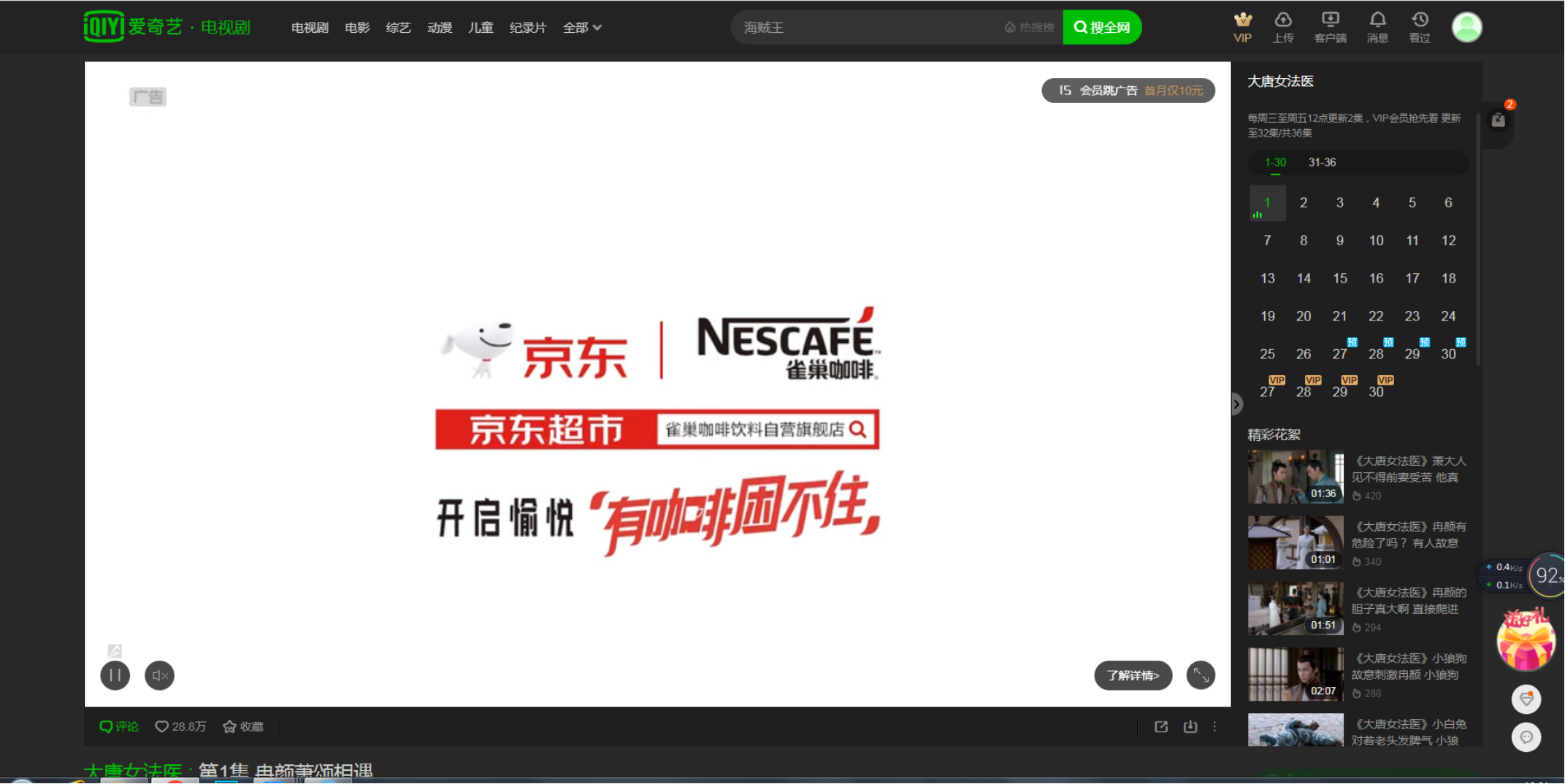Open the 动漫 navigation menu
Screen dimensions: 1565x784
tap(440, 27)
